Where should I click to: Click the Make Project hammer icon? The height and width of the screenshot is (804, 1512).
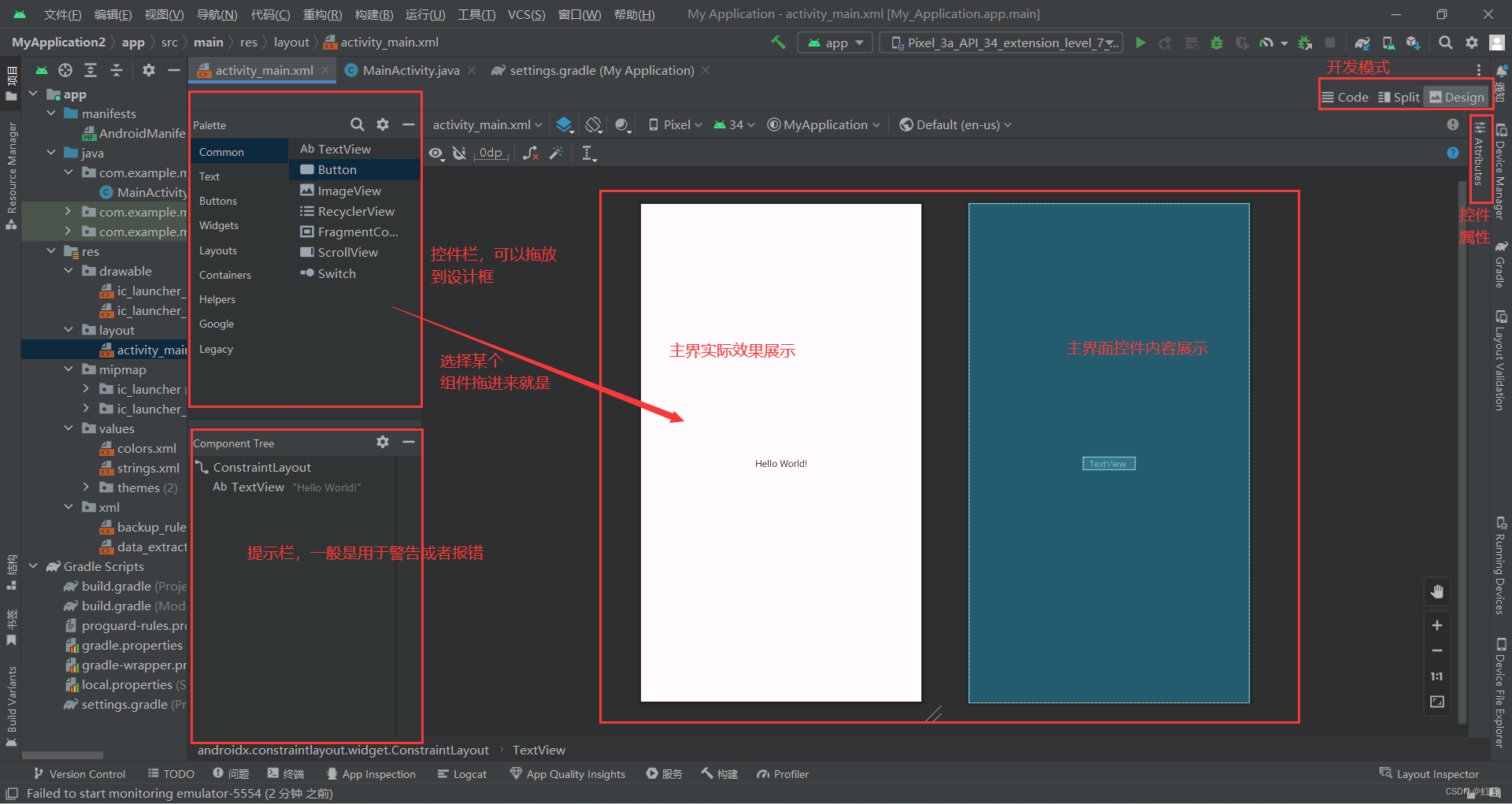[778, 43]
